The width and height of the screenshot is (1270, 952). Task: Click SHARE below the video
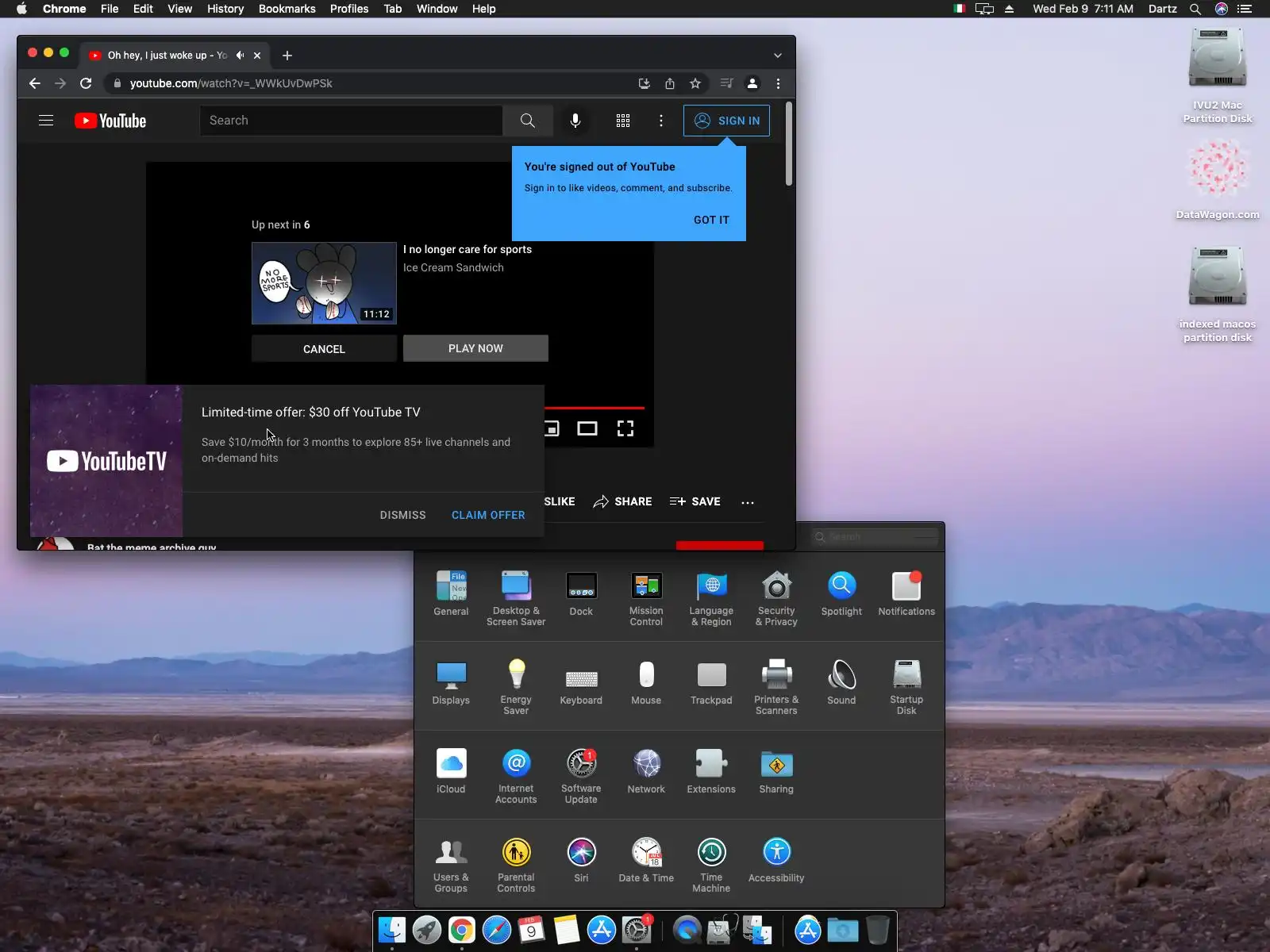click(622, 501)
